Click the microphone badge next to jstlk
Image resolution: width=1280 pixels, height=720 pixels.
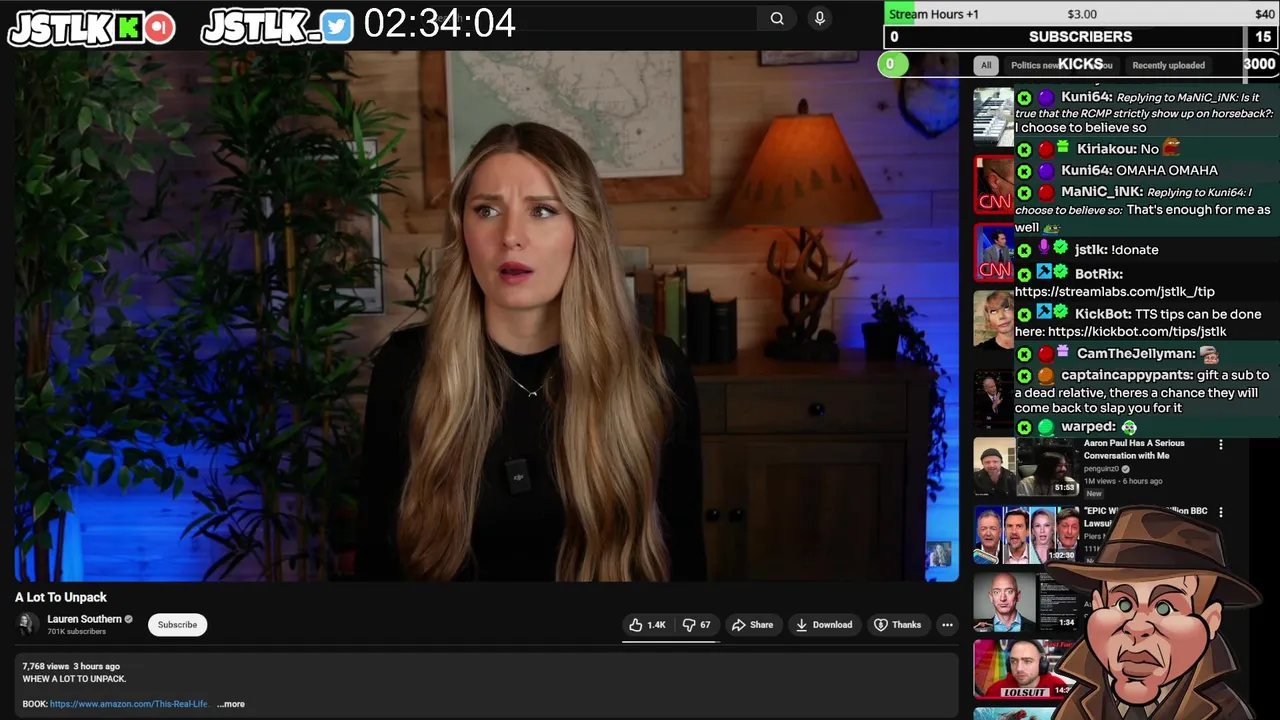click(1045, 247)
